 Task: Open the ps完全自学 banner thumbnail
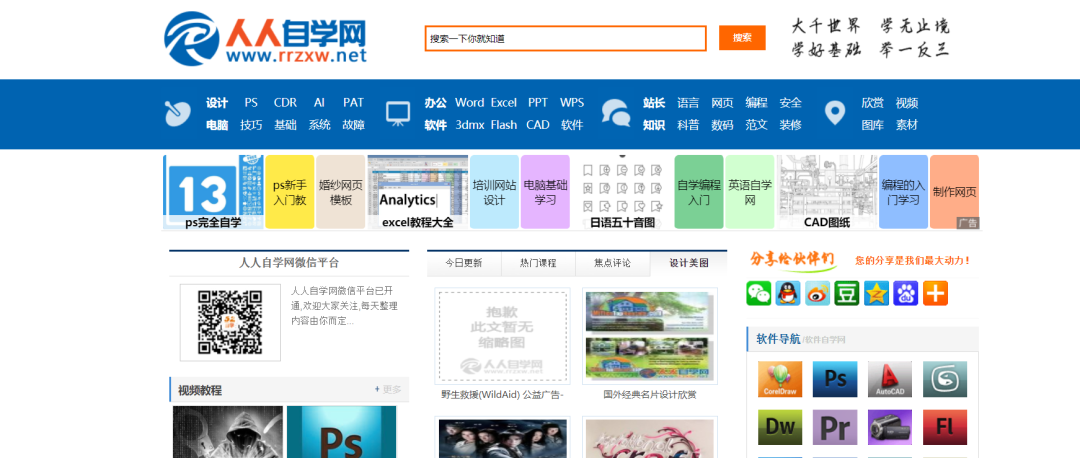coord(214,192)
